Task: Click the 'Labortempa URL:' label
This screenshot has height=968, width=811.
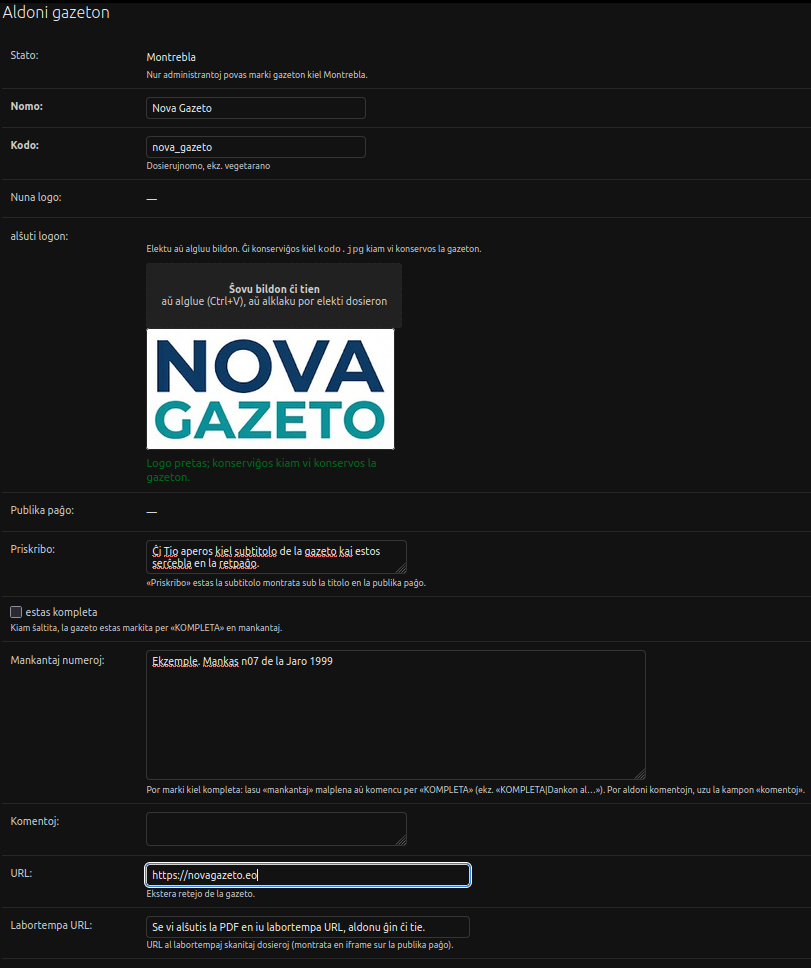Action: click(51, 925)
